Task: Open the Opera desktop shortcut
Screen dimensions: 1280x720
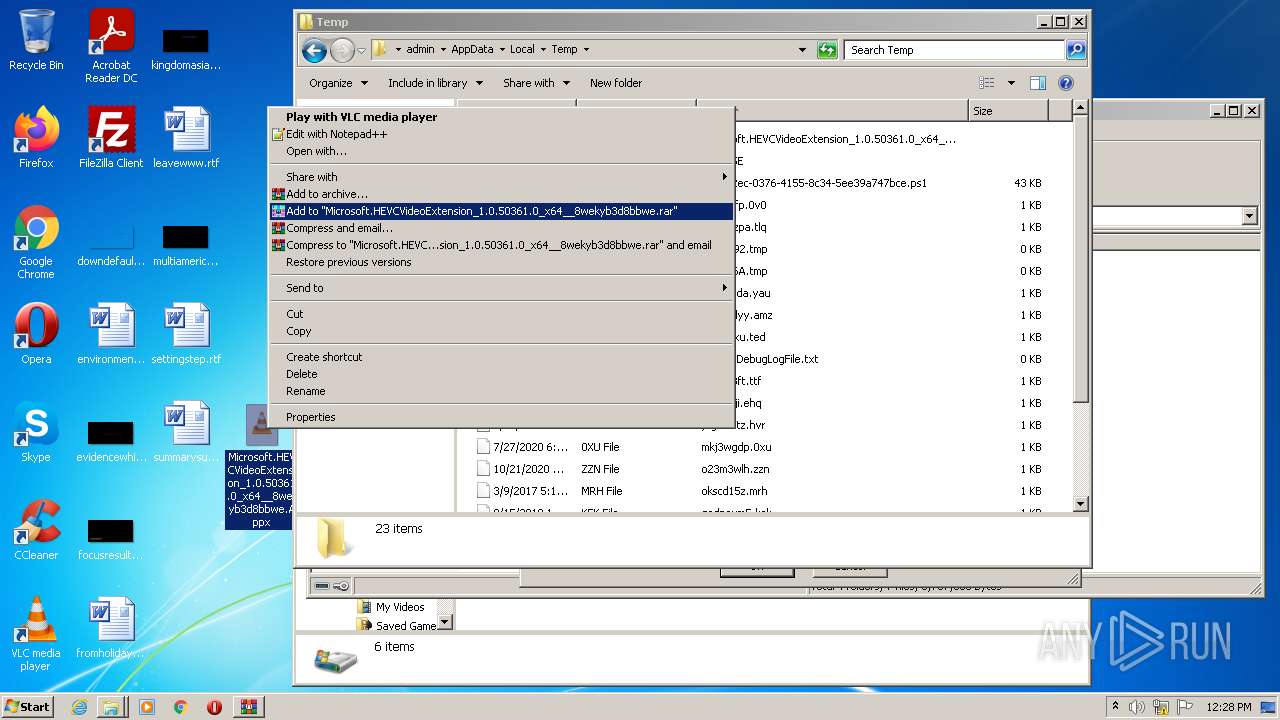Action: pos(36,333)
